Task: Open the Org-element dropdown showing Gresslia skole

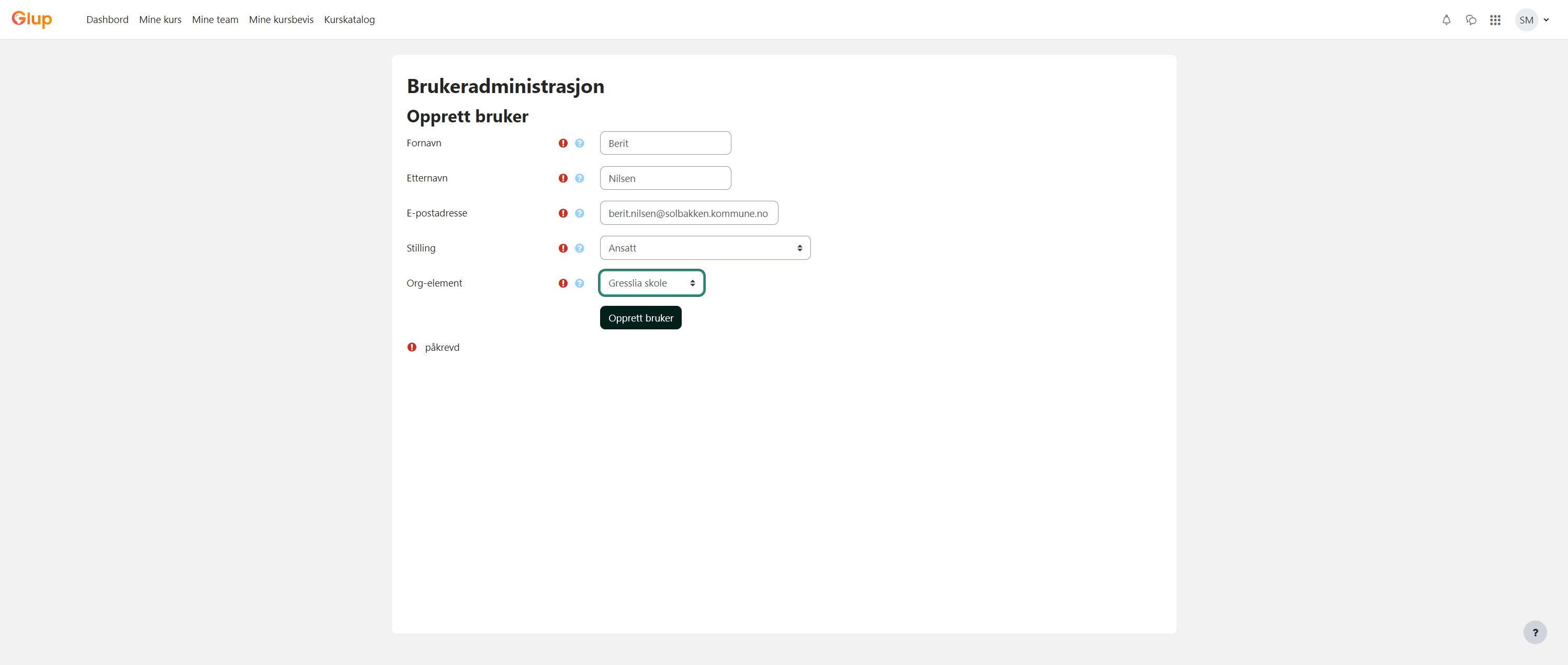Action: [651, 283]
